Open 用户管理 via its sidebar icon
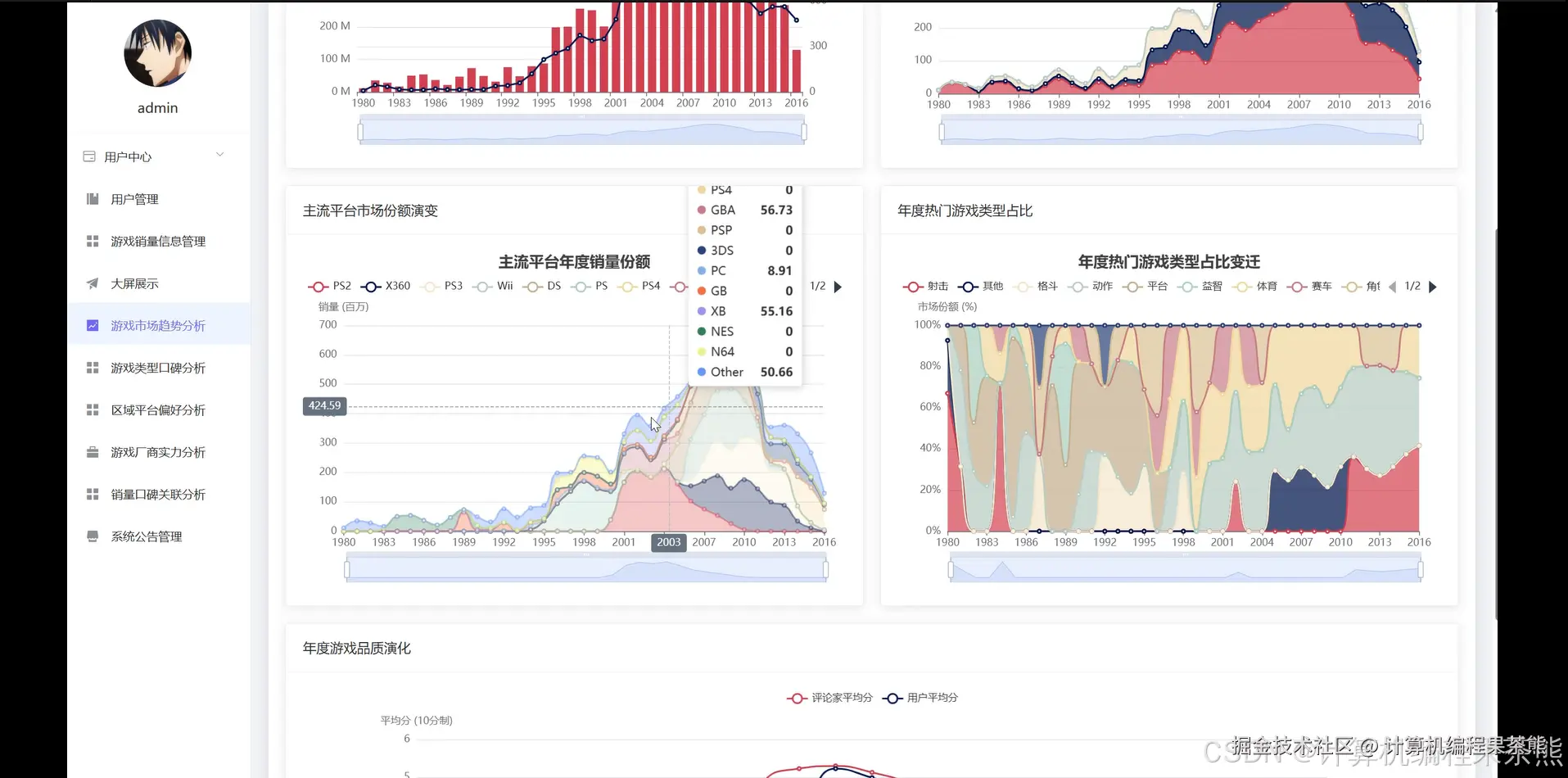The image size is (1568, 778). pos(93,199)
